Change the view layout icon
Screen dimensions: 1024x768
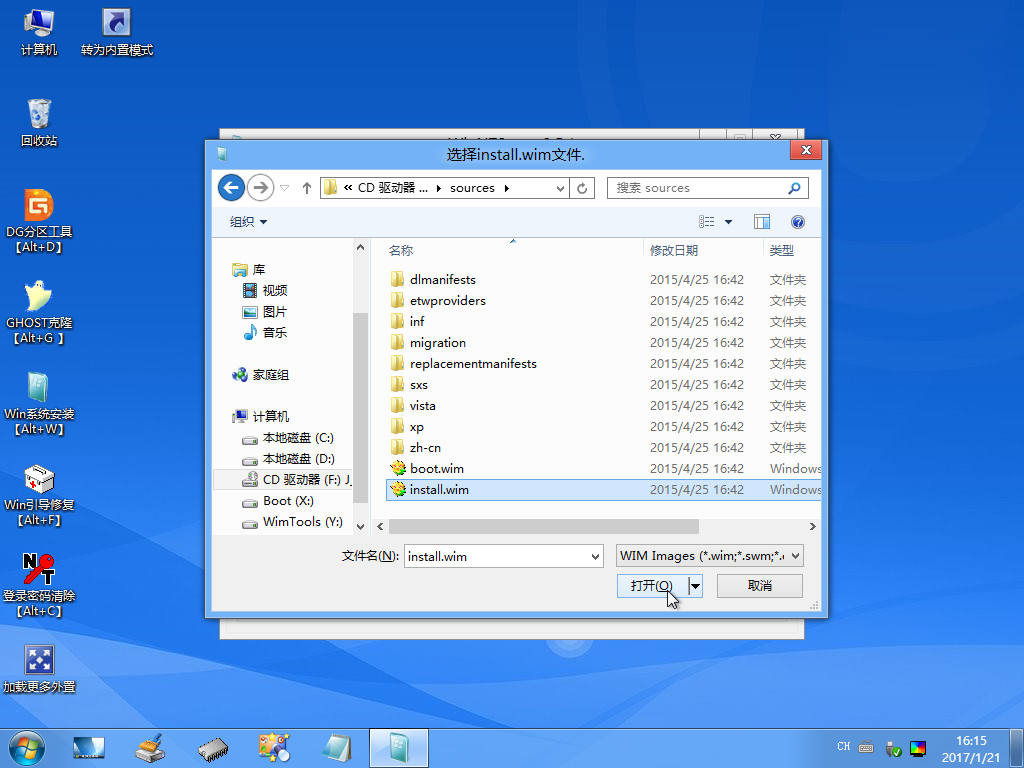tap(707, 222)
